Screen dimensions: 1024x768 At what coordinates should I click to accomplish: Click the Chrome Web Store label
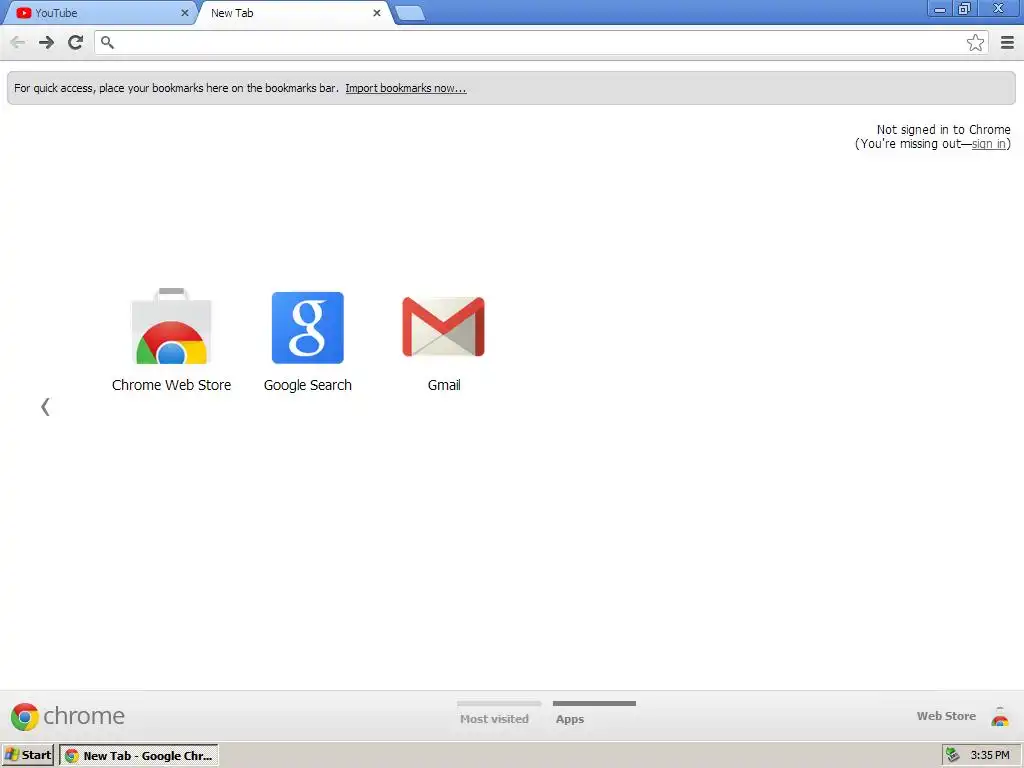point(171,385)
